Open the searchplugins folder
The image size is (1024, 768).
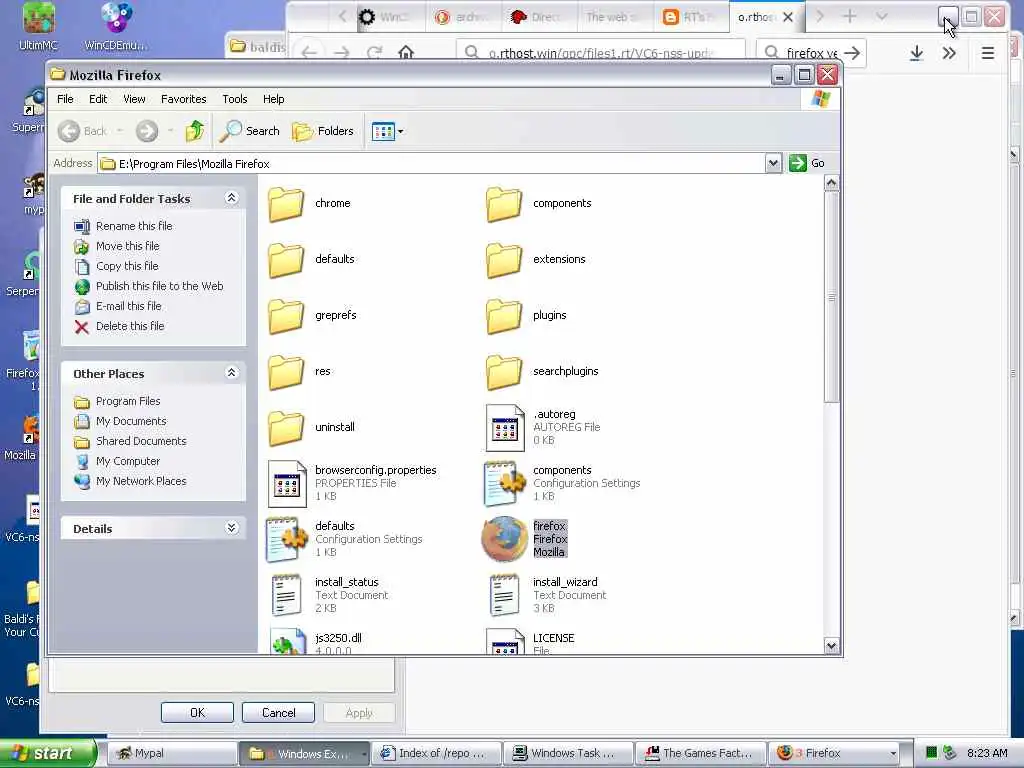click(x=504, y=372)
